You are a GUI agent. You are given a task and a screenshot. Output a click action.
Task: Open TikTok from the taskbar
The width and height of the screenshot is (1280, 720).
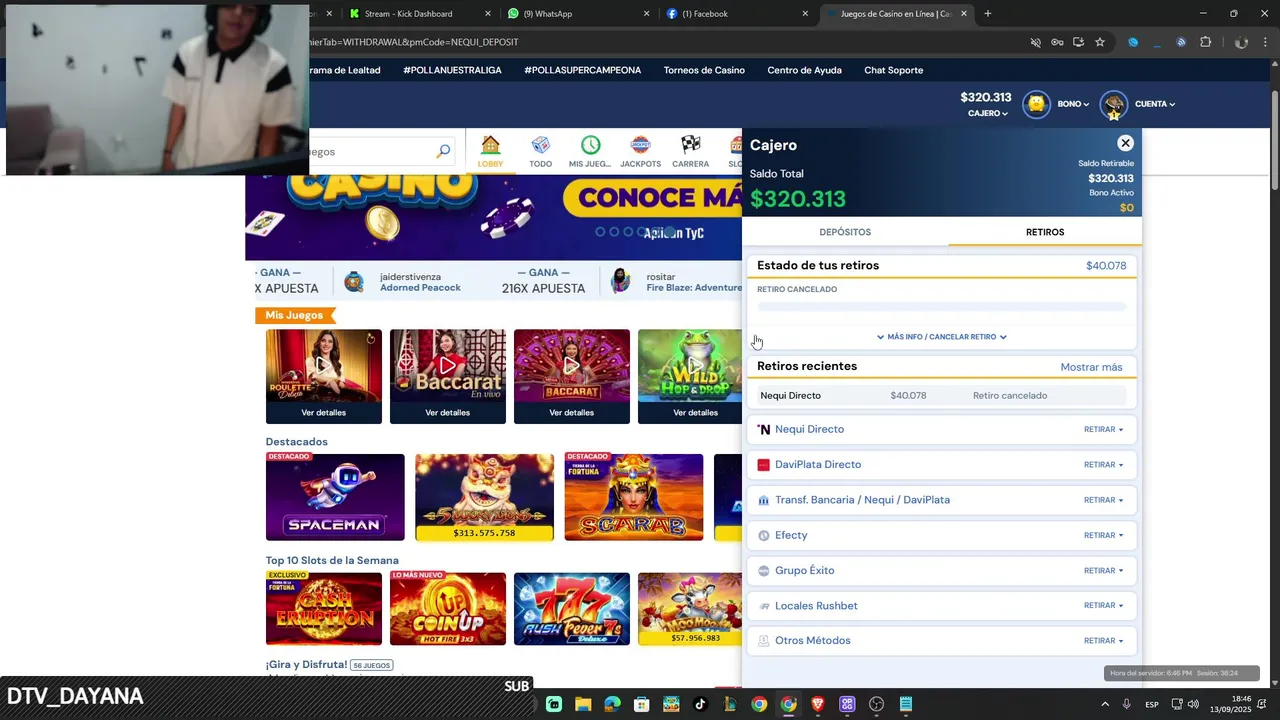(x=700, y=704)
